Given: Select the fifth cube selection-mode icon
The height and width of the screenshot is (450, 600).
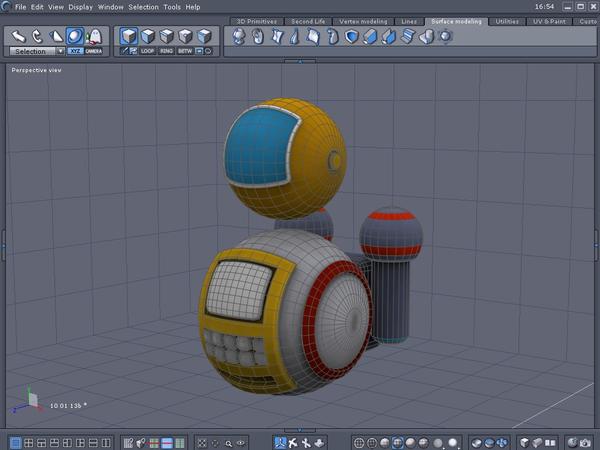Looking at the screenshot, I should [204, 37].
